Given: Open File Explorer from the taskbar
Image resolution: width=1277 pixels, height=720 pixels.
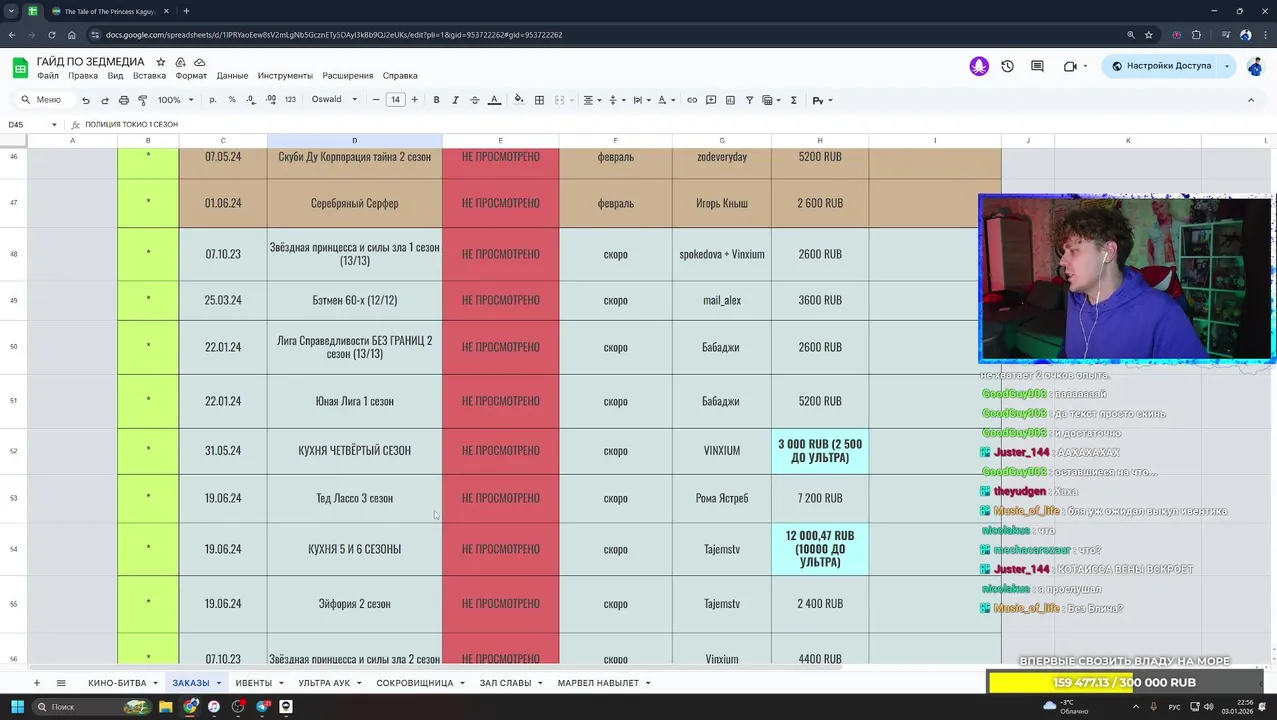Looking at the screenshot, I should click(x=164, y=707).
